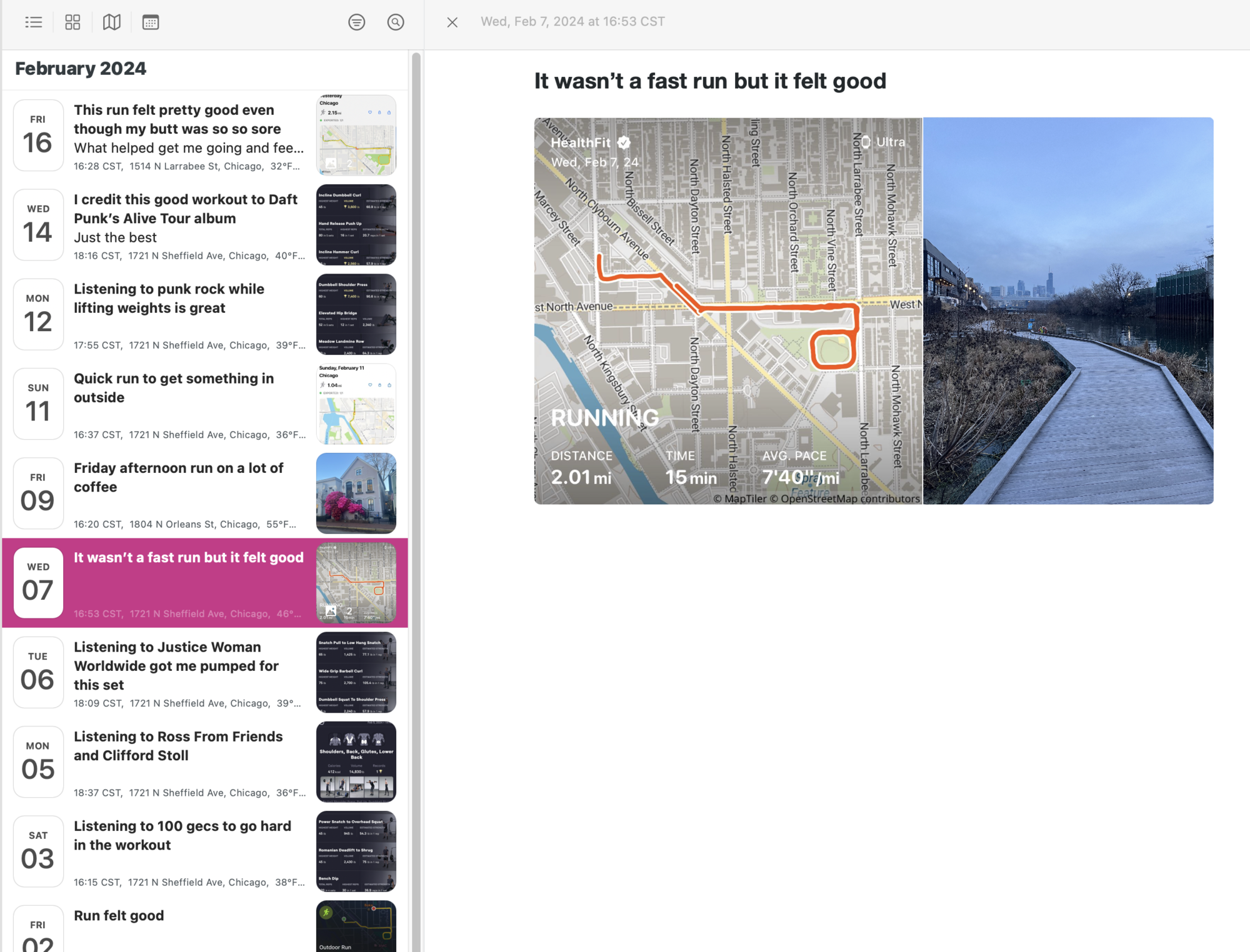Image resolution: width=1250 pixels, height=952 pixels.
Task: Click the 18:37 CST metadata line
Action: [x=189, y=793]
